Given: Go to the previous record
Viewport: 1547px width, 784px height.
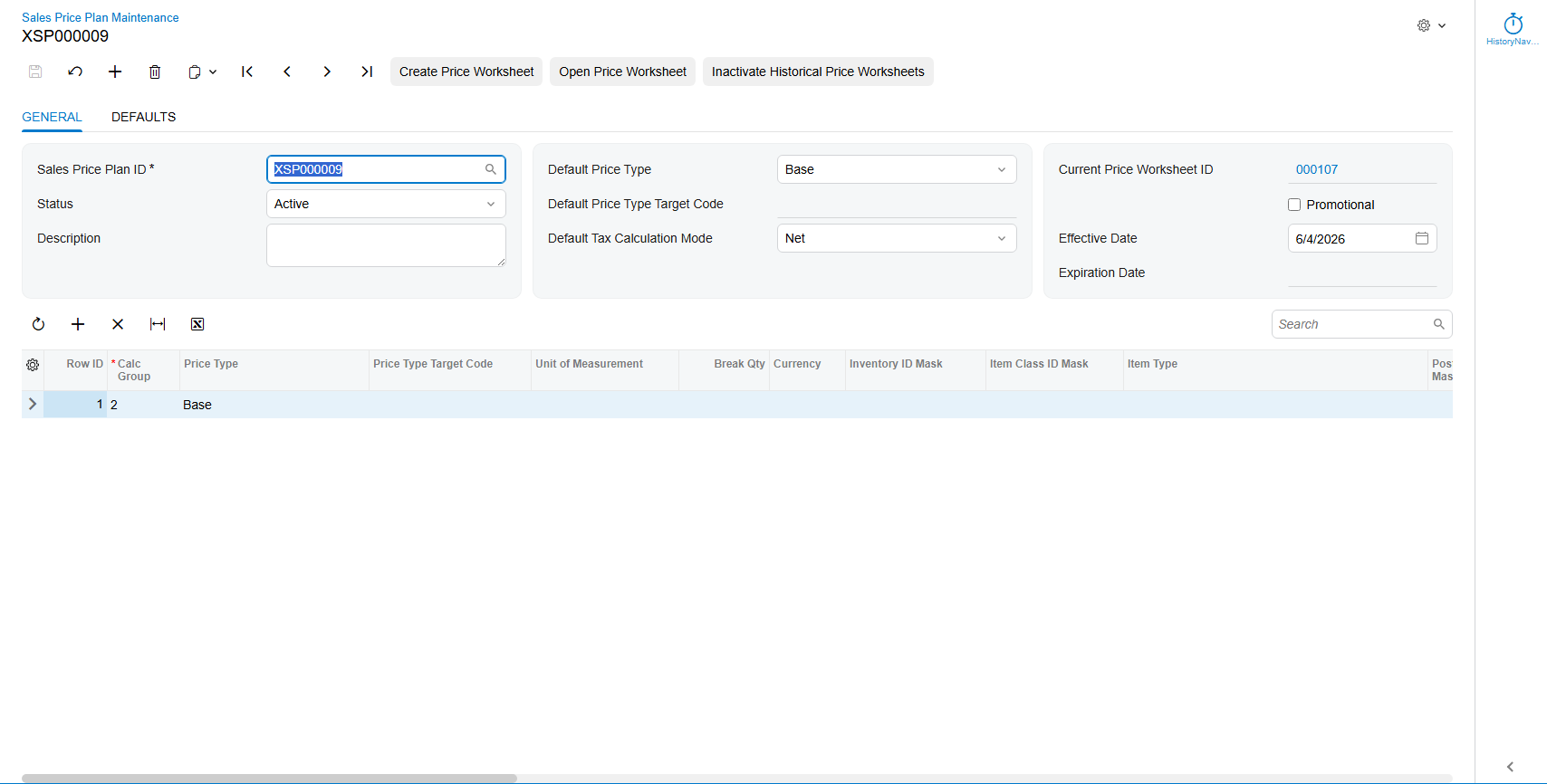Looking at the screenshot, I should pos(287,72).
